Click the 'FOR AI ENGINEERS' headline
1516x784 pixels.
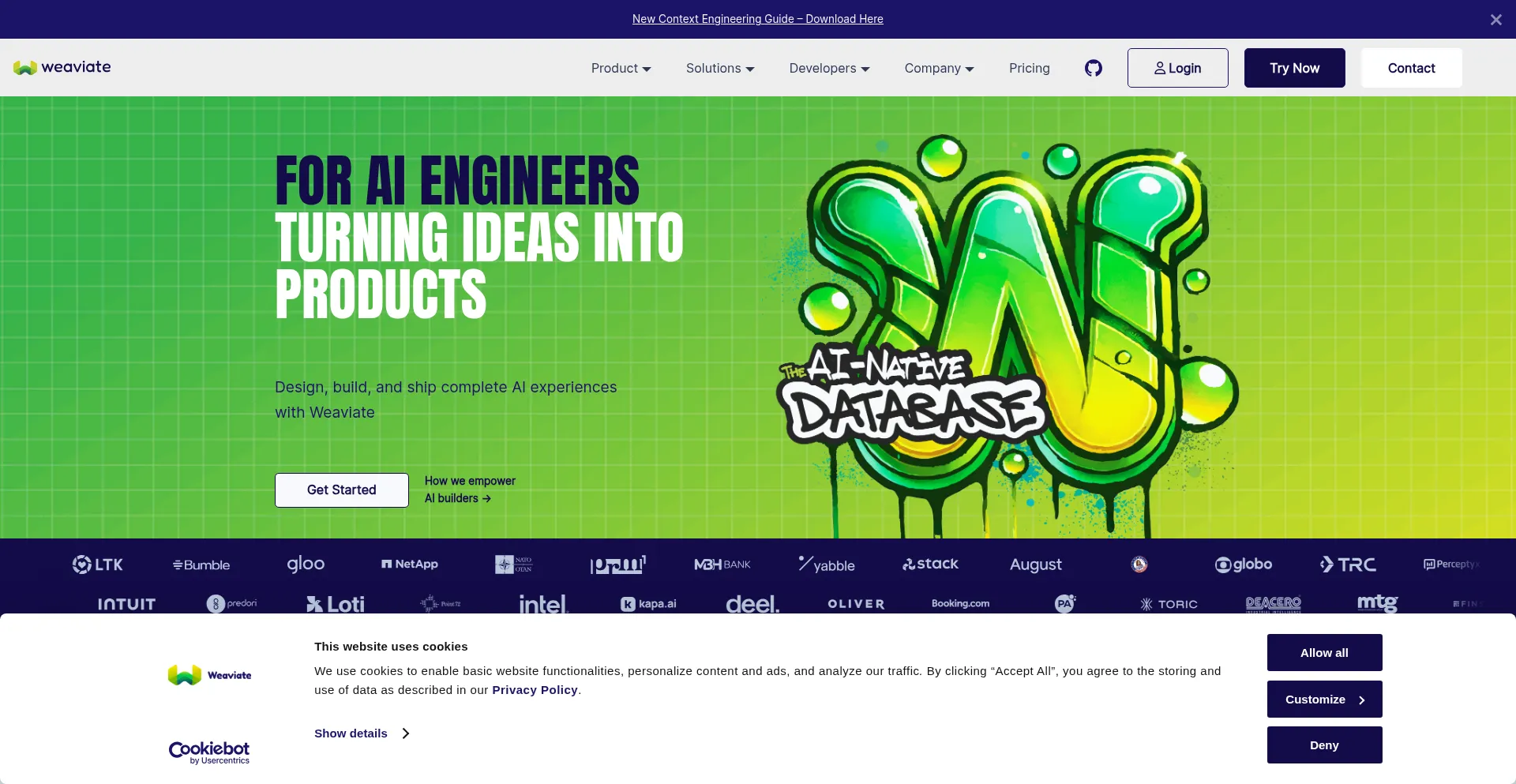[457, 180]
